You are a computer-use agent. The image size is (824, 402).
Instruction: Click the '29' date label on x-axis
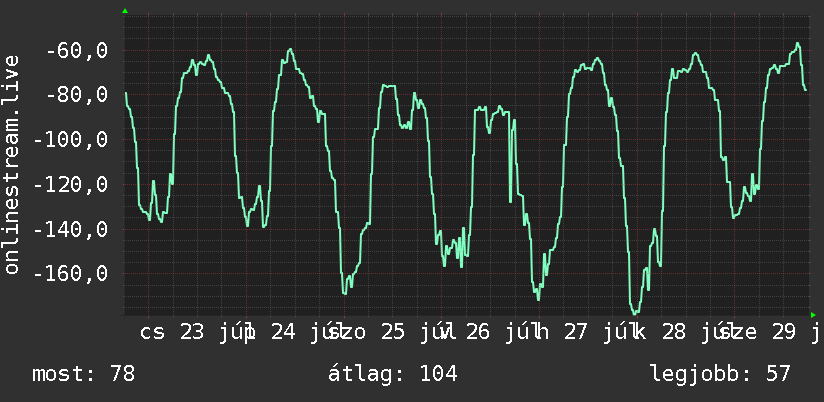click(x=784, y=332)
